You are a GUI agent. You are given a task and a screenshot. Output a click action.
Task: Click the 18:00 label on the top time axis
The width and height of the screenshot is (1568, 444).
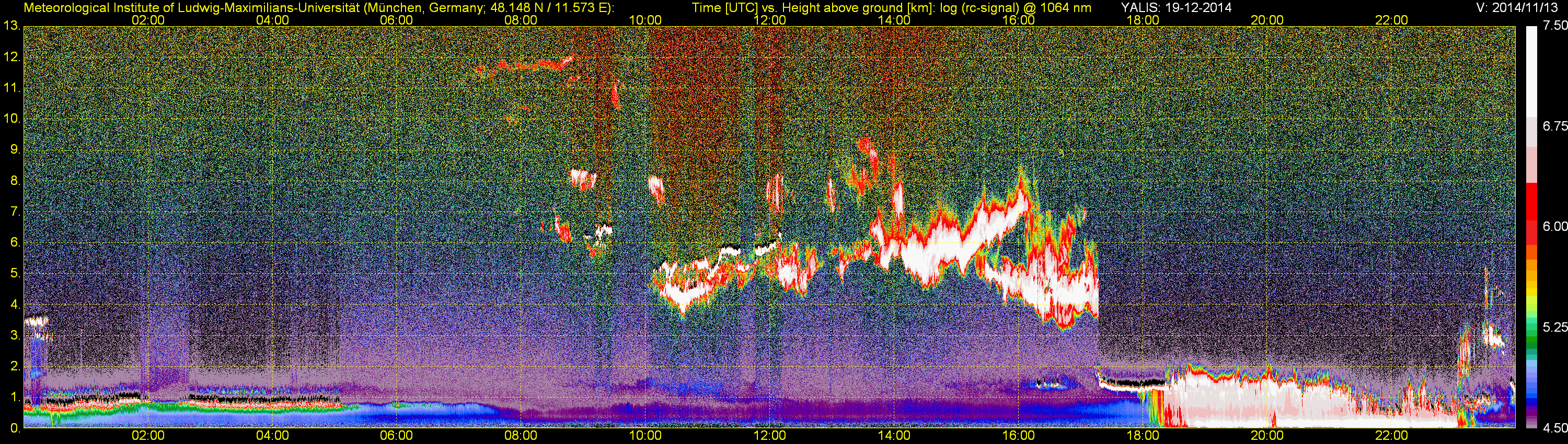(x=1143, y=20)
